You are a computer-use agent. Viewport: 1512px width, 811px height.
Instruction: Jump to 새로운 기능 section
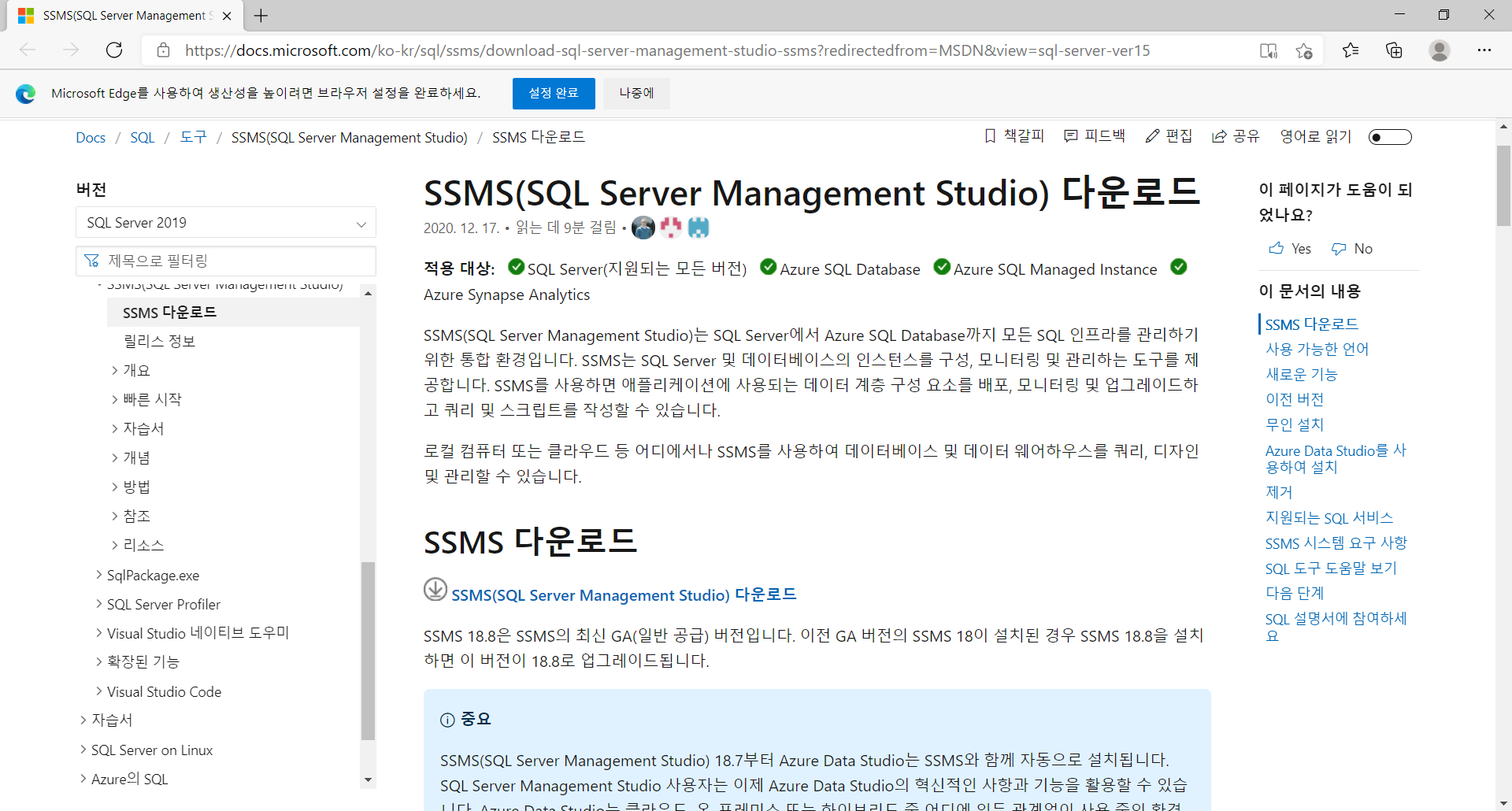(1301, 374)
